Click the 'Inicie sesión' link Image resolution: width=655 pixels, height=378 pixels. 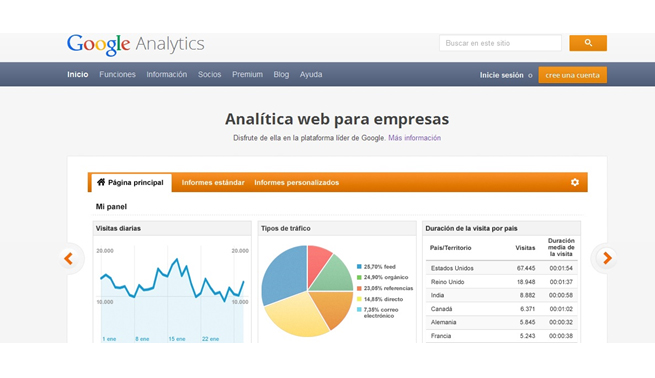(x=501, y=75)
